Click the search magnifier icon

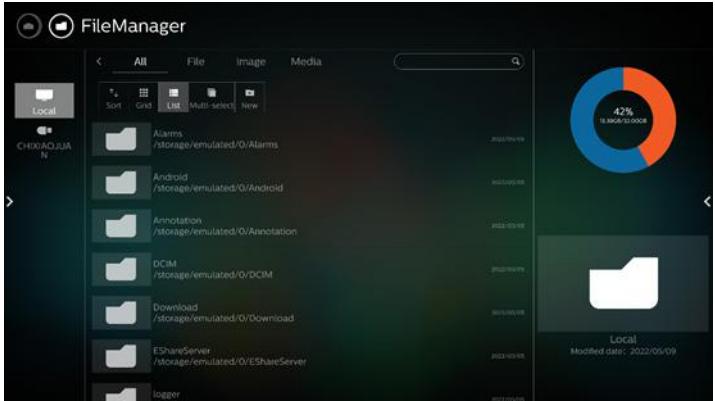(x=515, y=61)
